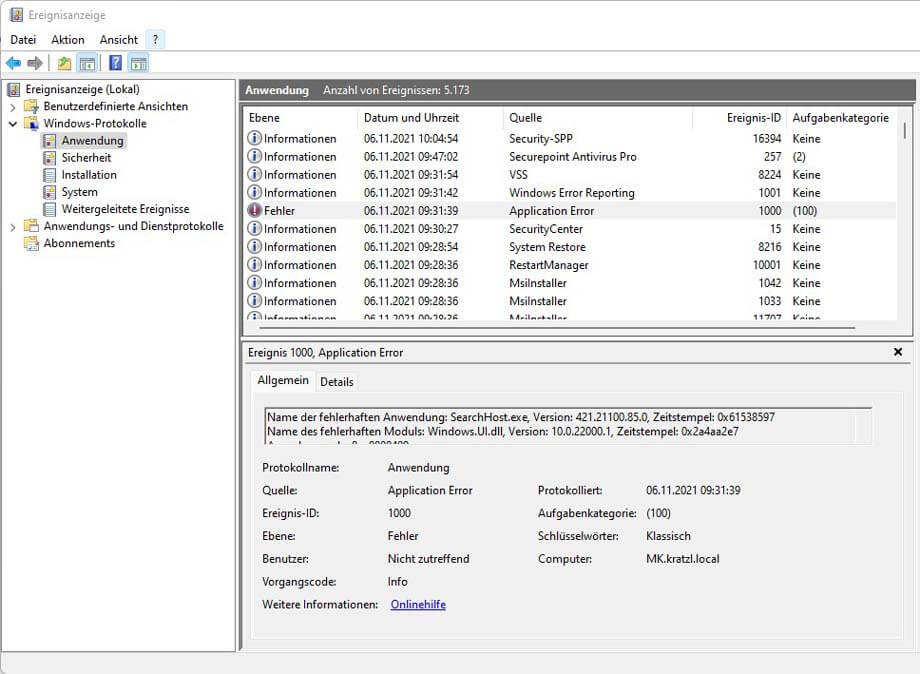
Task: Click the 06.11.2021 10:04:54 timestamp cell
Action: coord(411,138)
